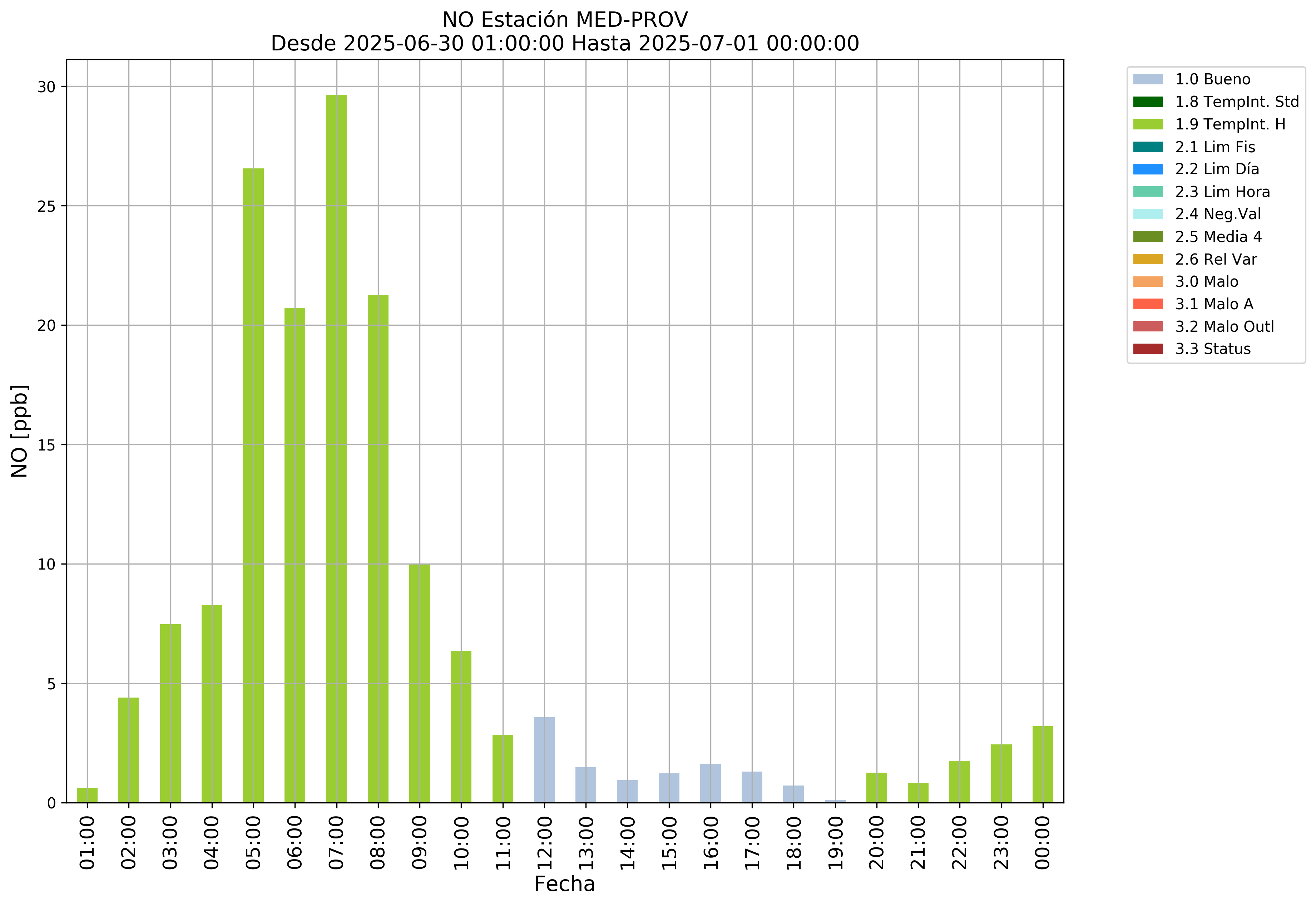Click the 3.0 Malo legend swatch

point(1147,282)
